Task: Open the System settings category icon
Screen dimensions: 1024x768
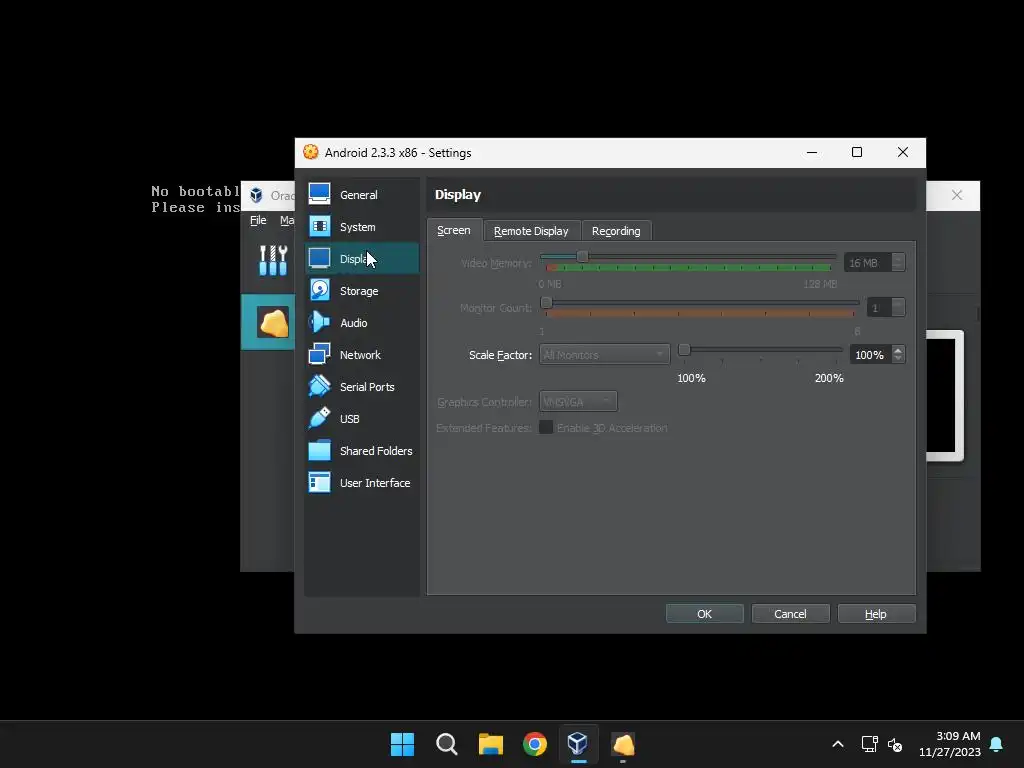Action: click(x=319, y=227)
